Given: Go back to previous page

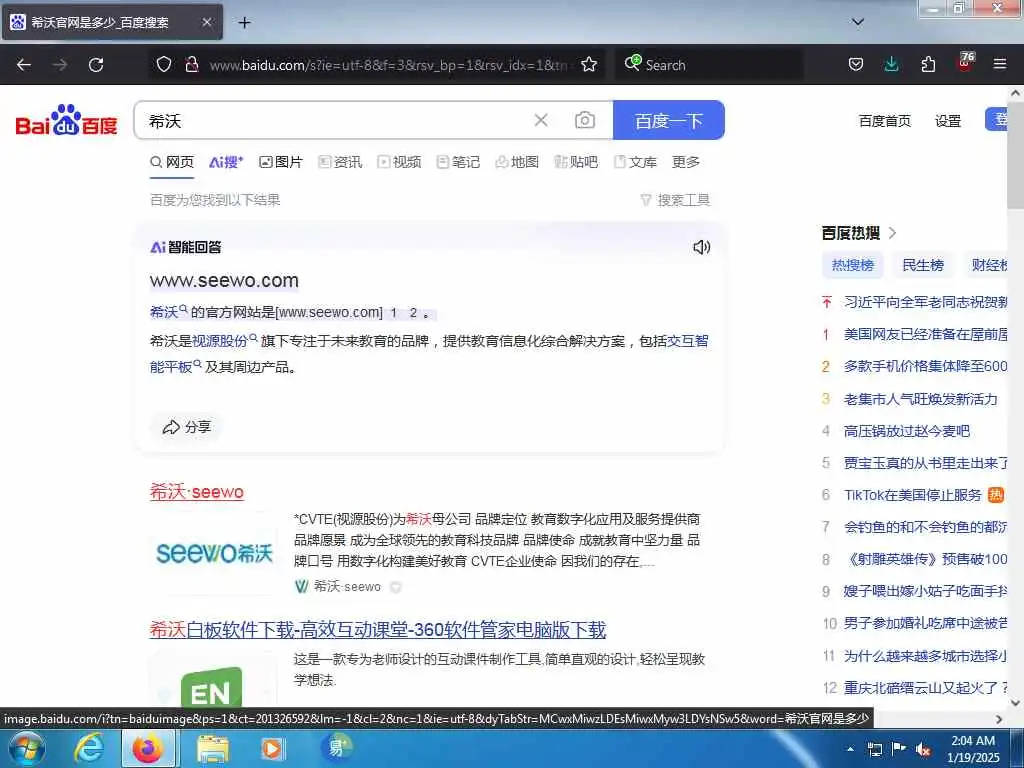Looking at the screenshot, I should click(x=24, y=65).
